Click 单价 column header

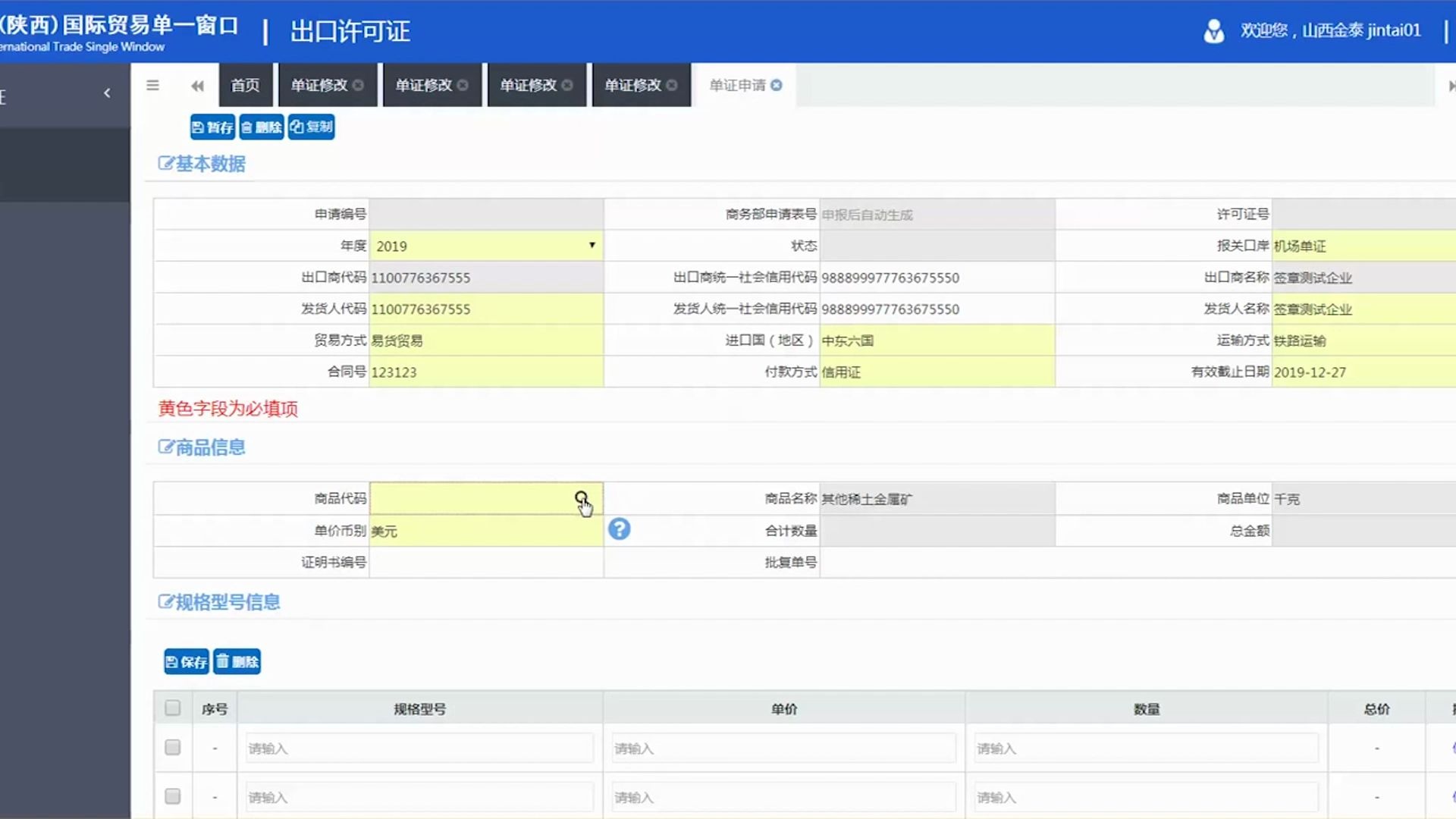tap(784, 709)
